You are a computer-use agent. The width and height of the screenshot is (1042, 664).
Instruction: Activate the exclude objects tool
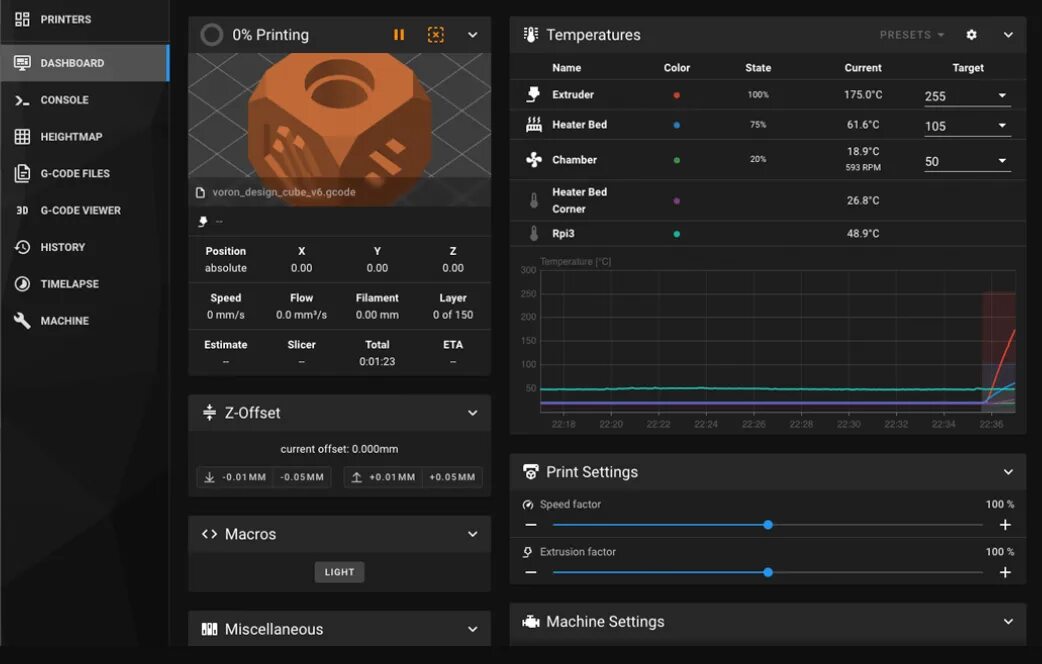tap(435, 34)
